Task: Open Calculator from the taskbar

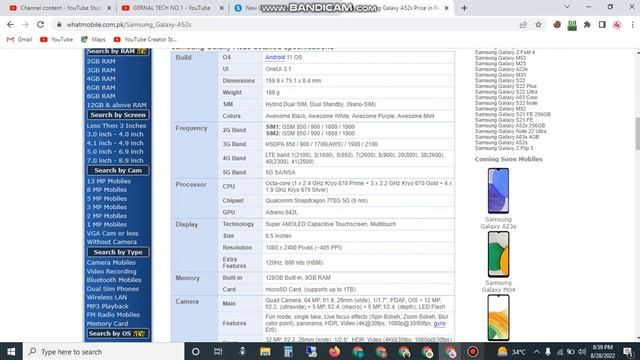Action: tap(289, 351)
